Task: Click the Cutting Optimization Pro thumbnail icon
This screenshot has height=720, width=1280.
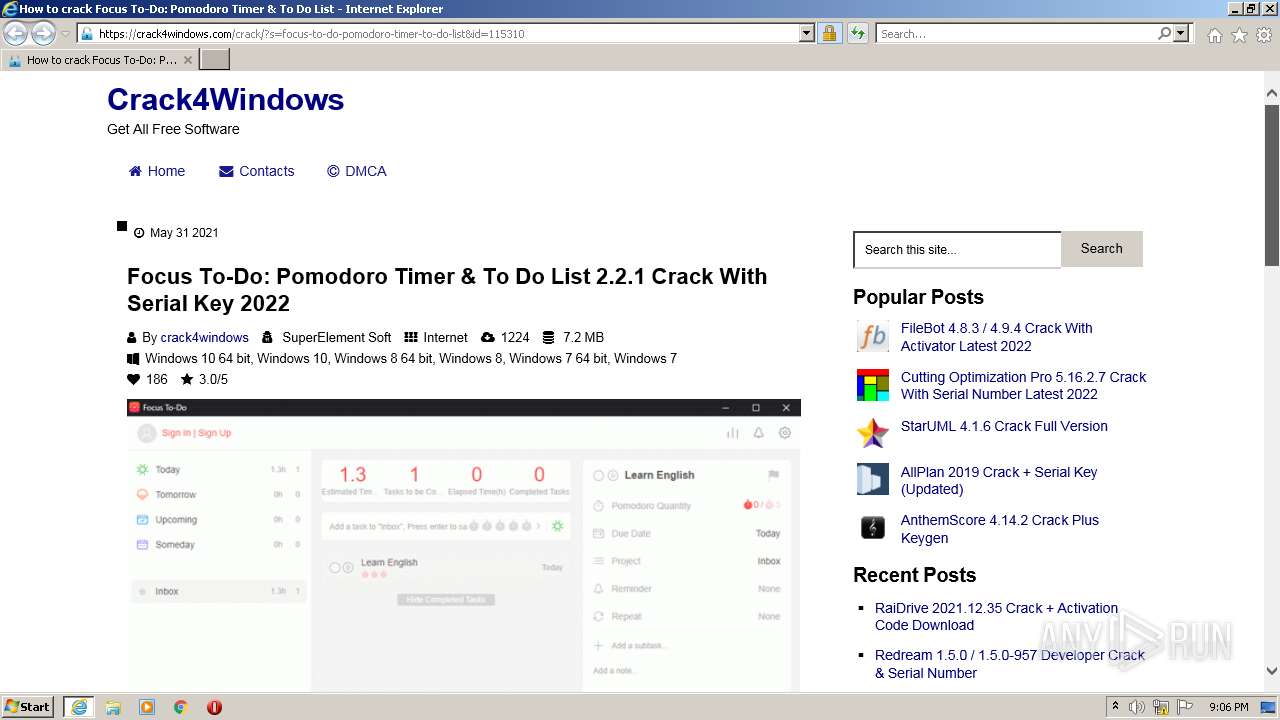Action: coord(873,385)
